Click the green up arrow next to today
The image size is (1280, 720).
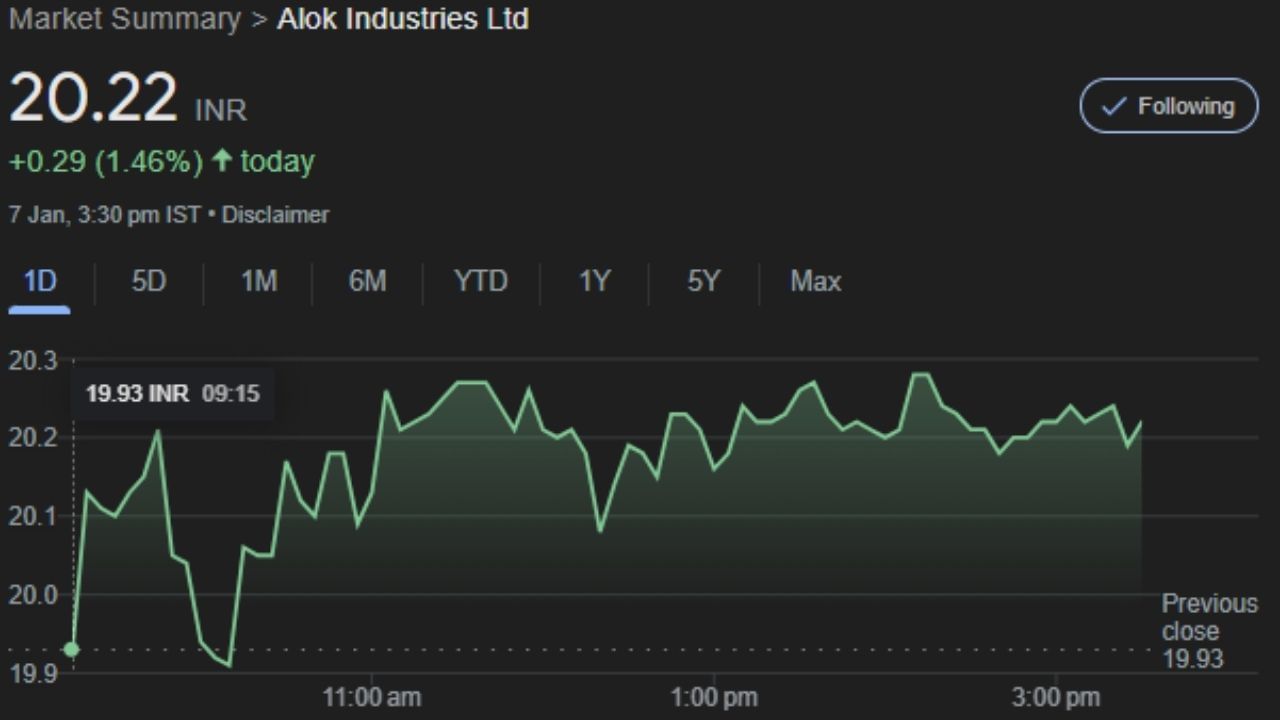(222, 161)
